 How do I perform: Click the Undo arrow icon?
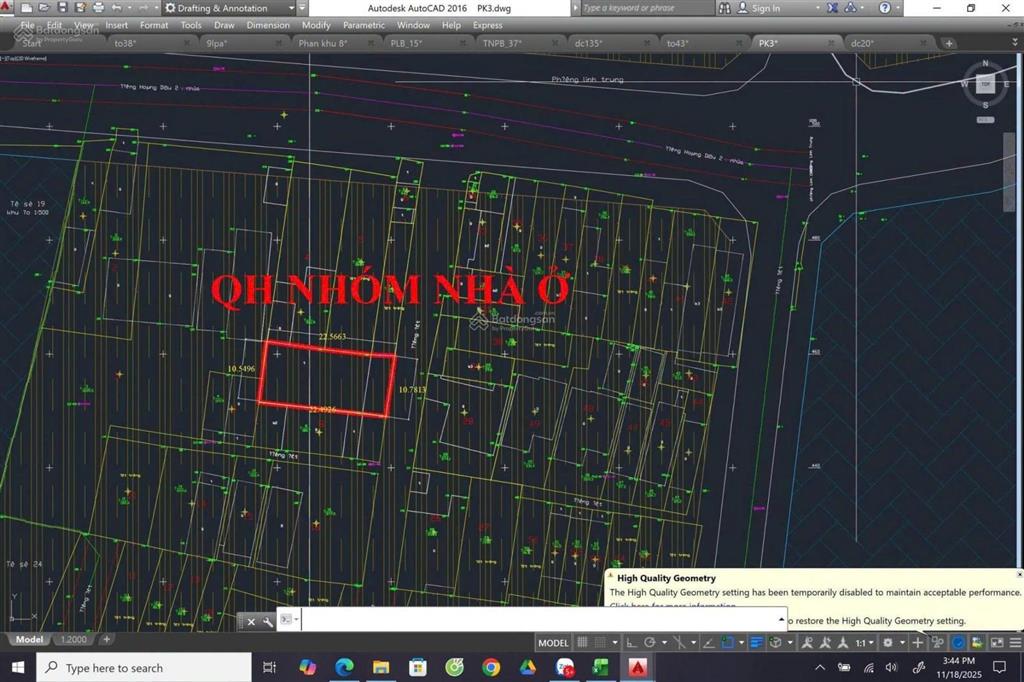point(117,8)
